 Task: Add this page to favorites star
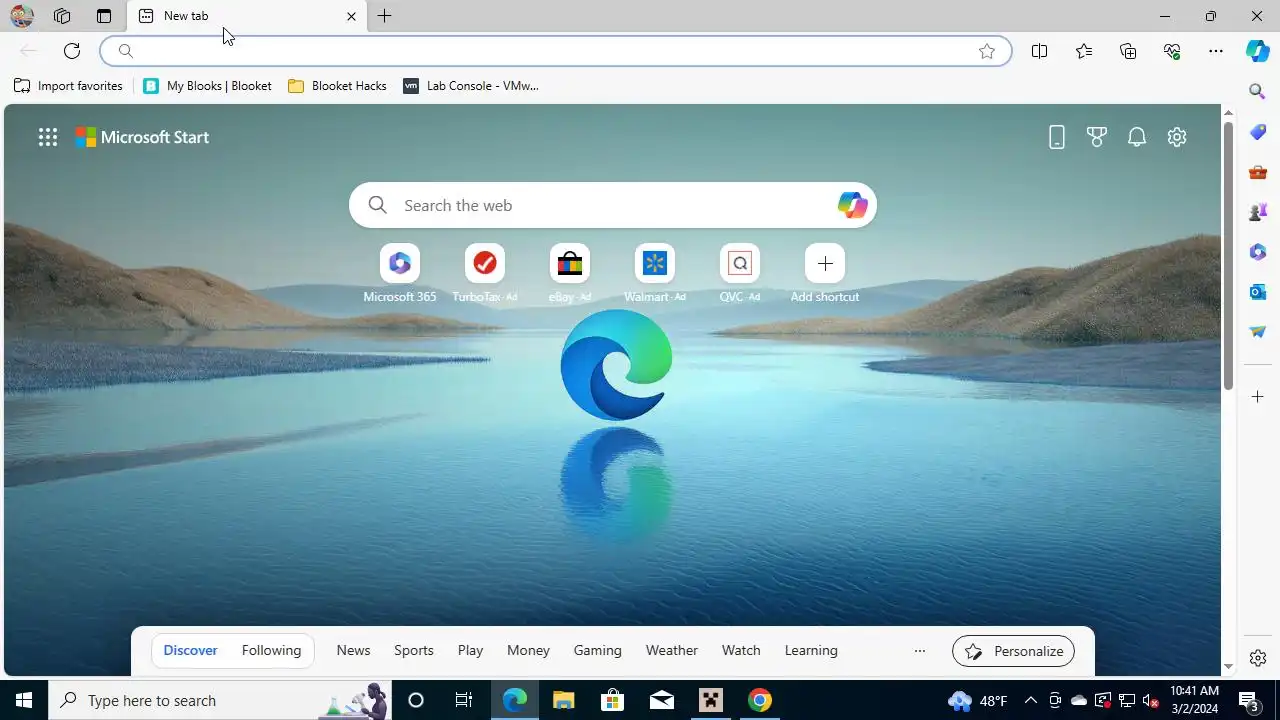pyautogui.click(x=987, y=51)
